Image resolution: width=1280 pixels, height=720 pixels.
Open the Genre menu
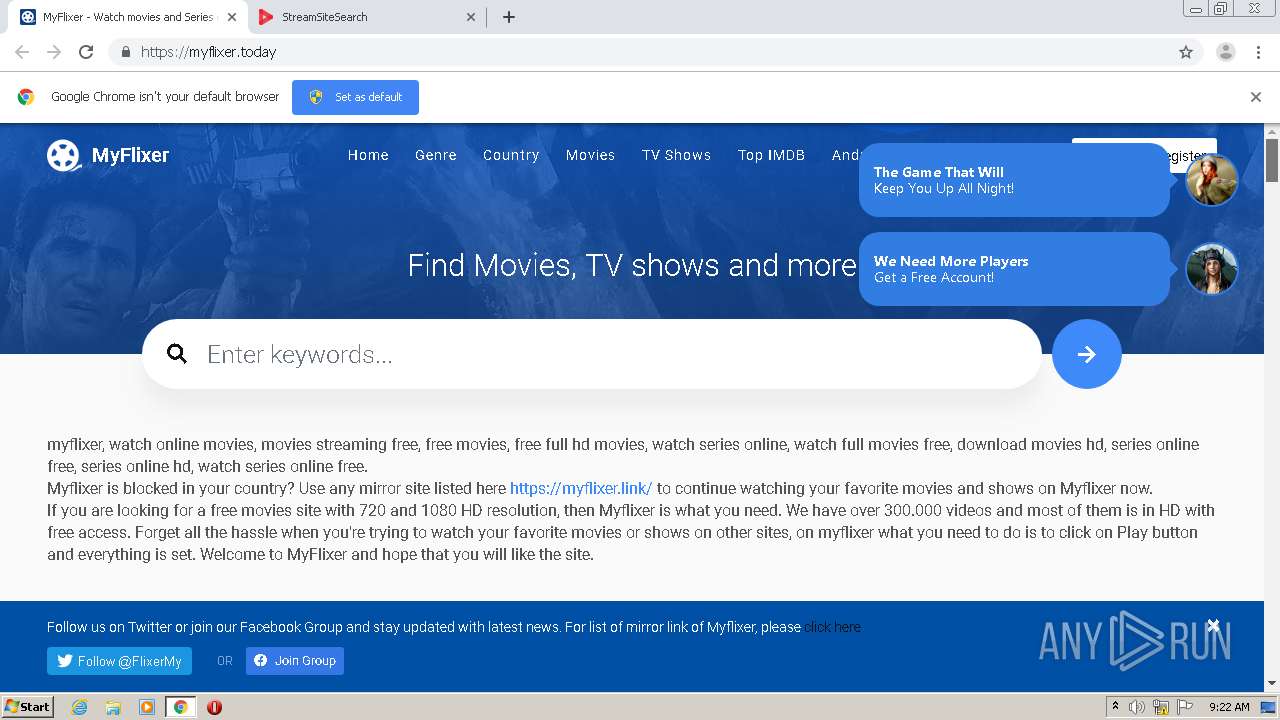click(x=436, y=155)
